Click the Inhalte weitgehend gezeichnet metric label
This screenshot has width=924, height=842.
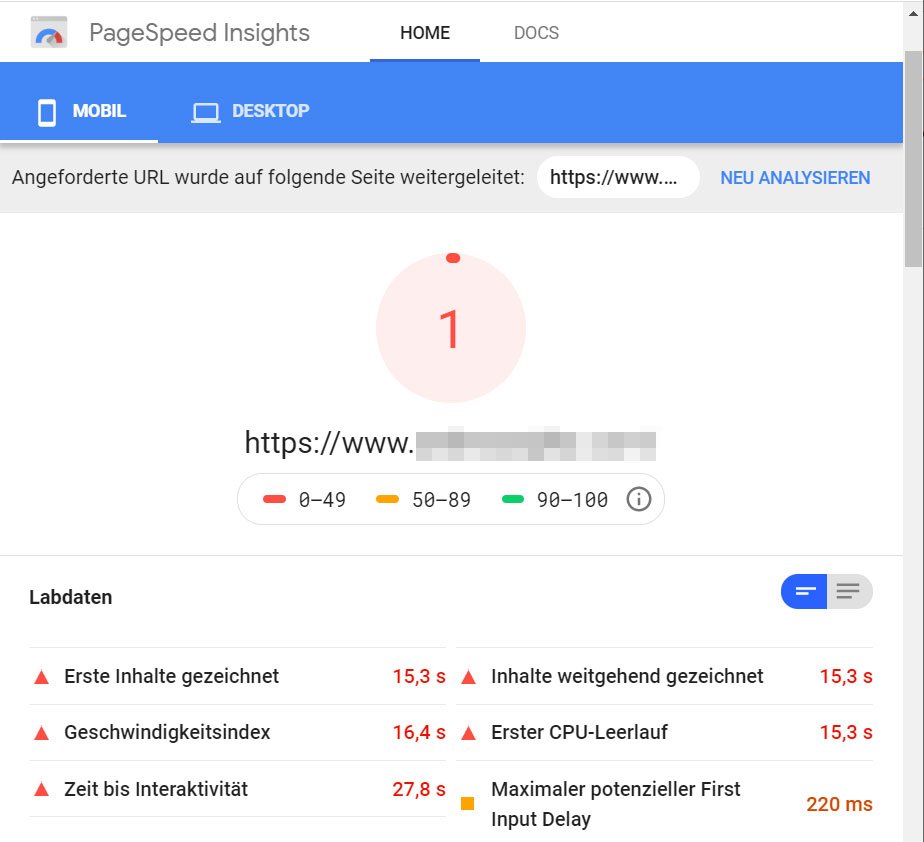tap(627, 676)
